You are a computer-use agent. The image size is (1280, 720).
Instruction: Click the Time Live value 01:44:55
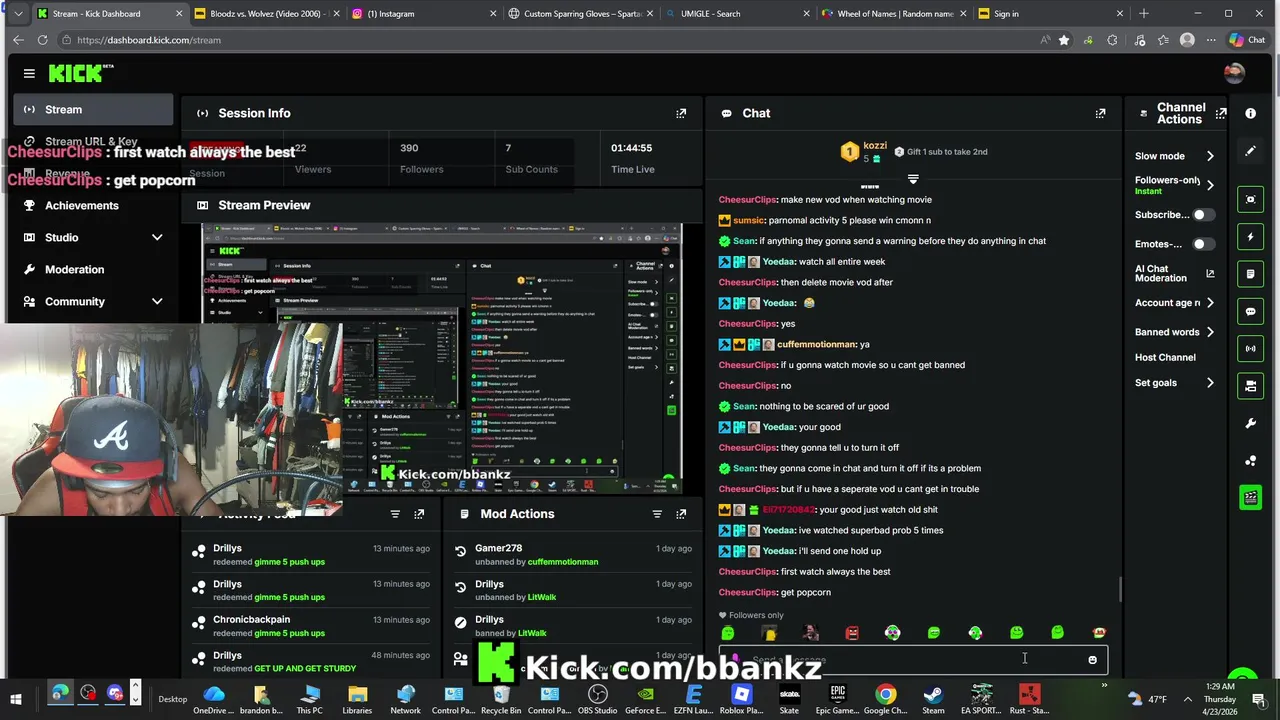coord(631,148)
